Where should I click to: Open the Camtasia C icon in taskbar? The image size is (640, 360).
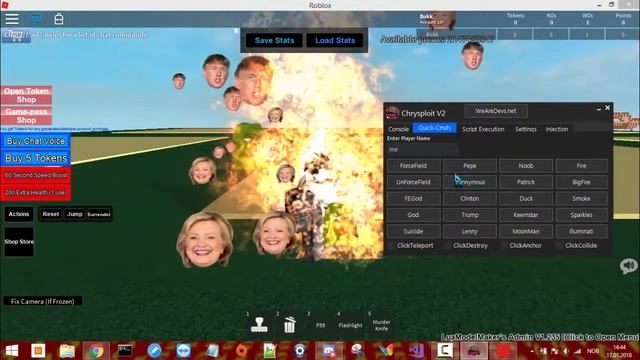click(x=445, y=351)
